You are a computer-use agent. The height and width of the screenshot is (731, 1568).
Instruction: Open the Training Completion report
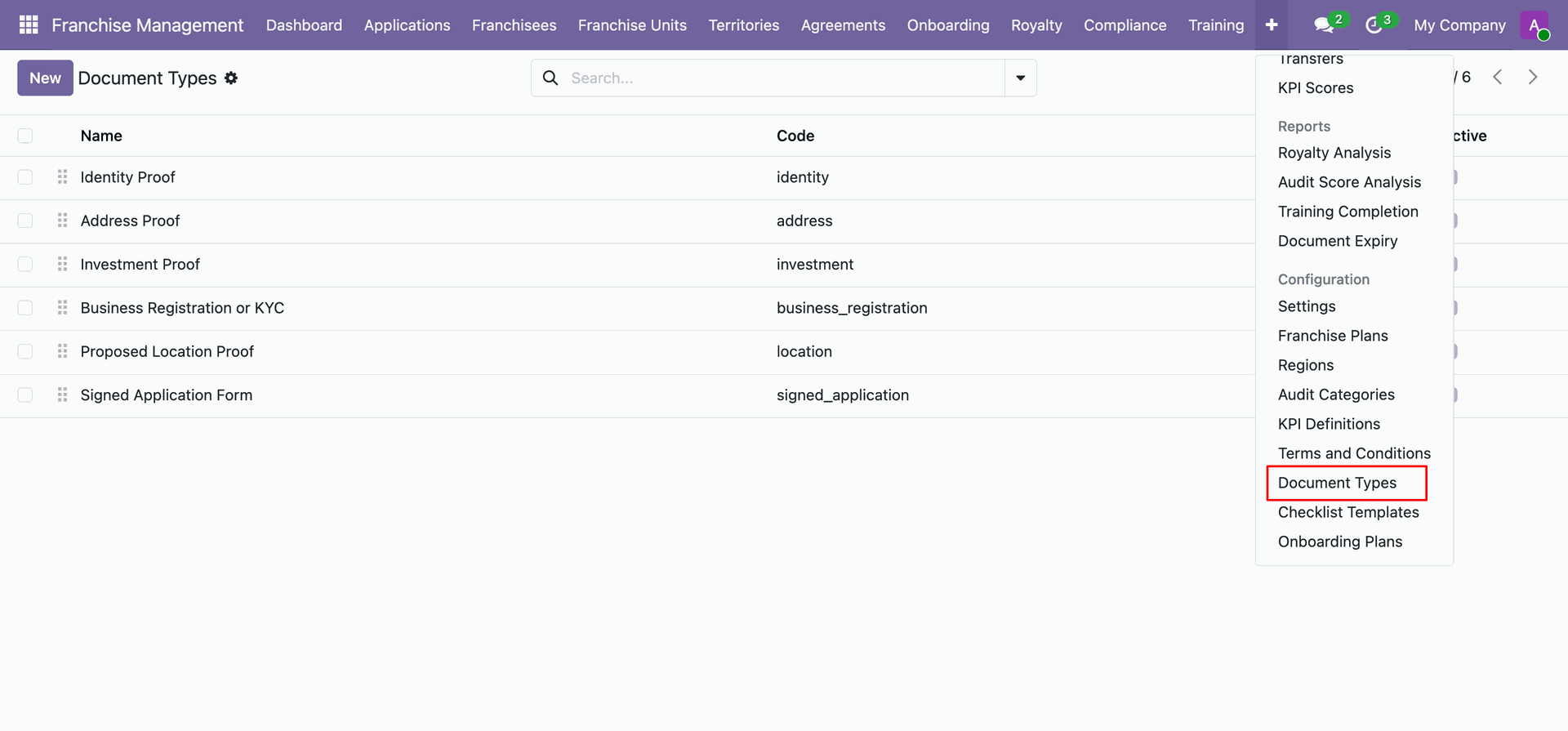(x=1348, y=212)
